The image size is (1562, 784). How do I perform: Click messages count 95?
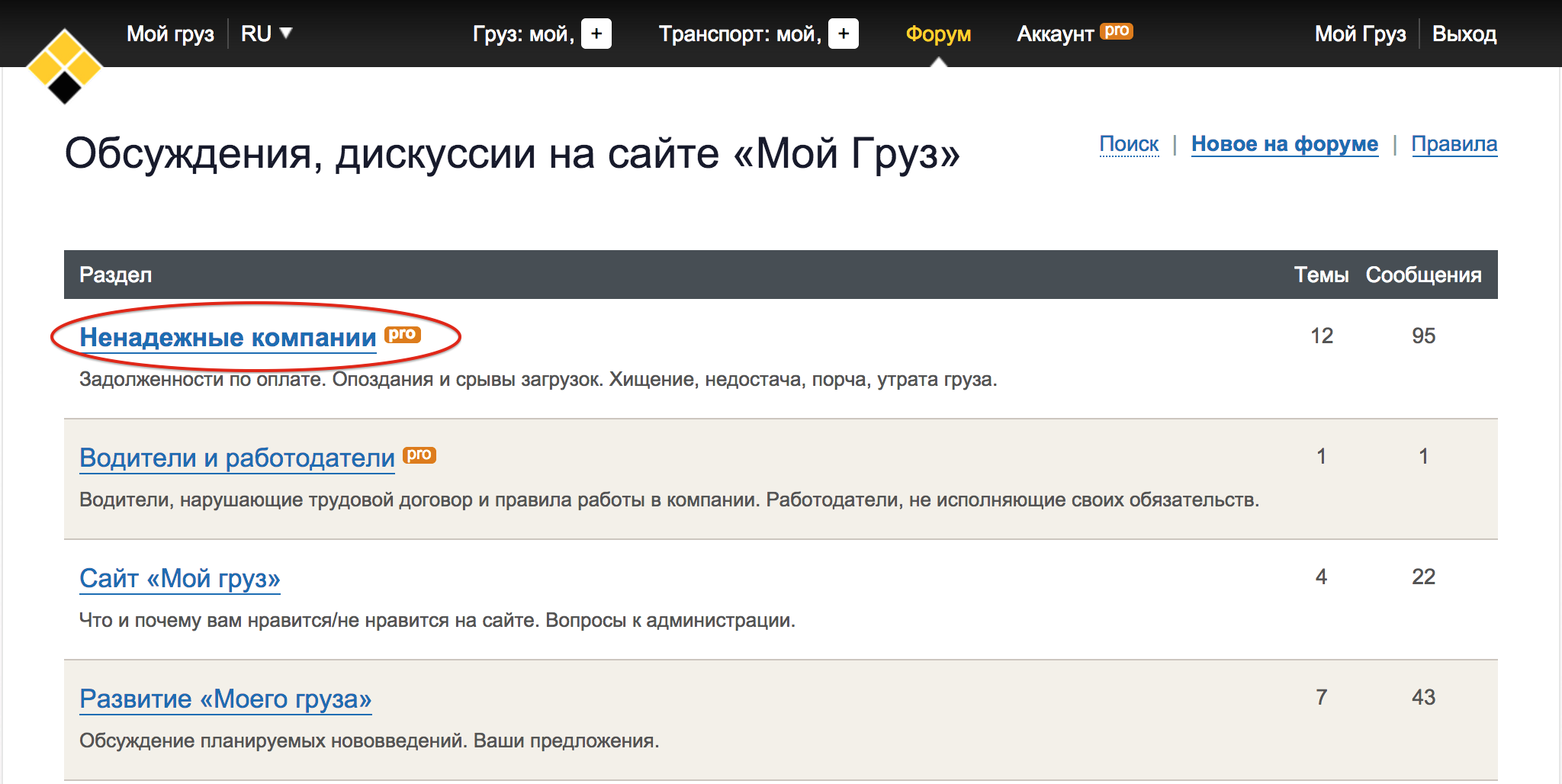click(x=1423, y=336)
